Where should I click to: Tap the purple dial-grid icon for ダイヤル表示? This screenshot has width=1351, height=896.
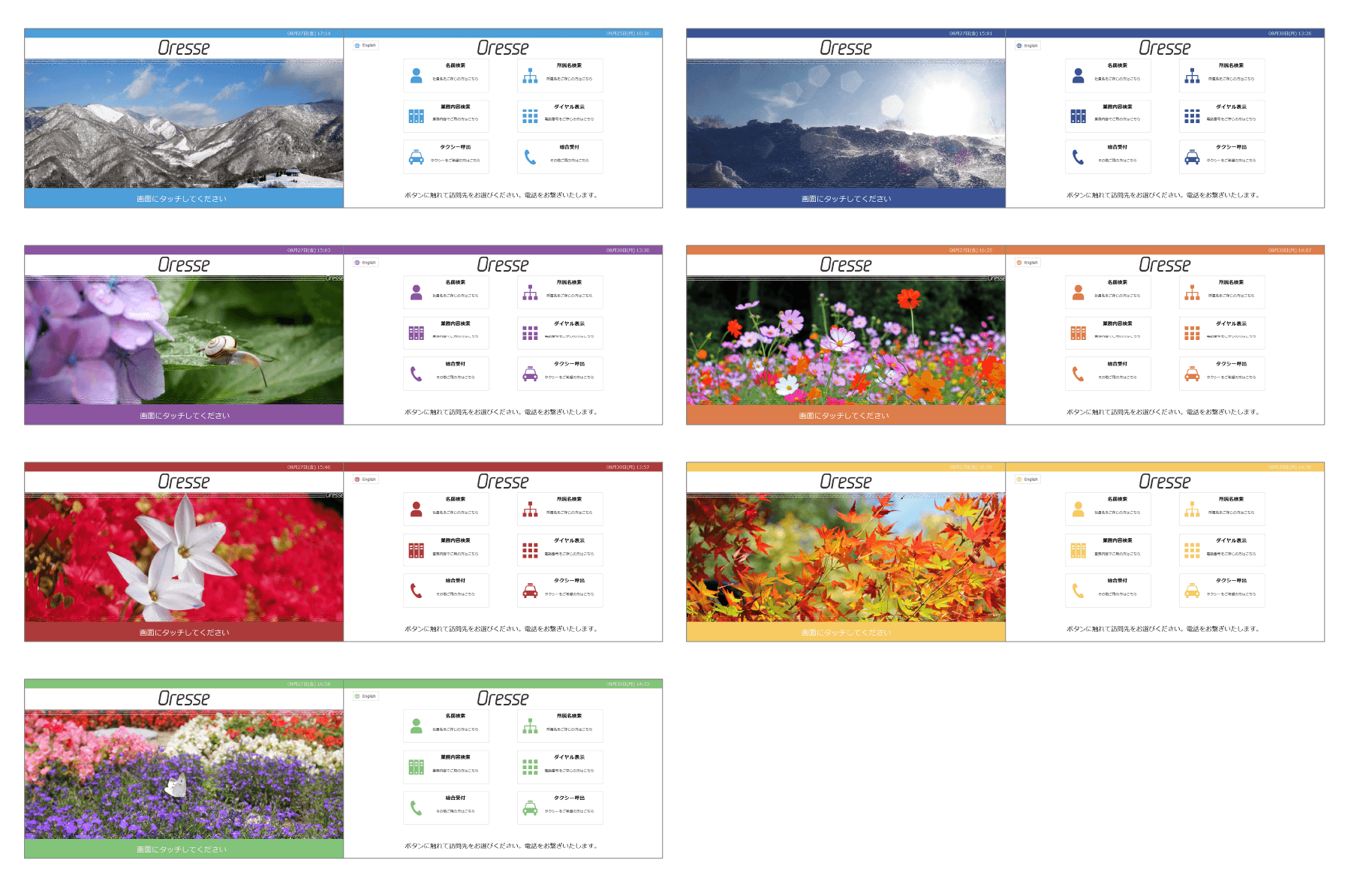(531, 333)
